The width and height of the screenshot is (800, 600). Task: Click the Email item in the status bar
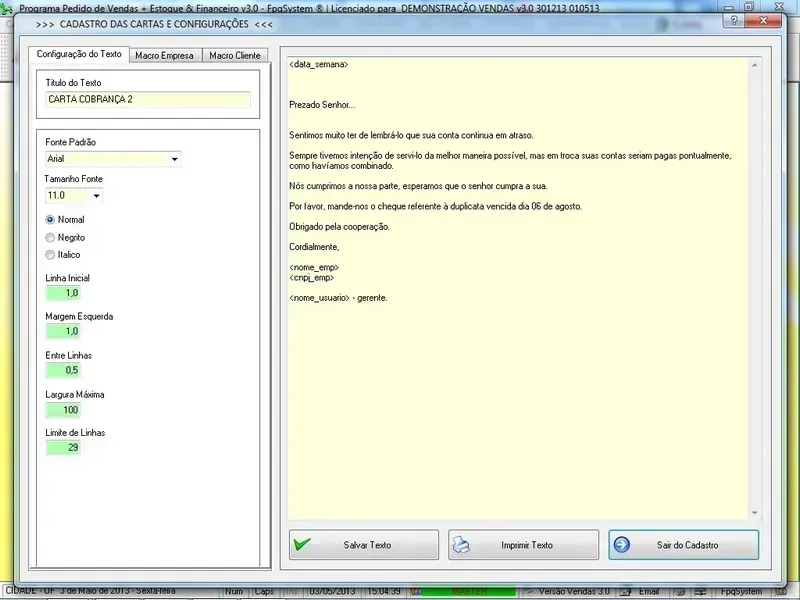point(649,591)
